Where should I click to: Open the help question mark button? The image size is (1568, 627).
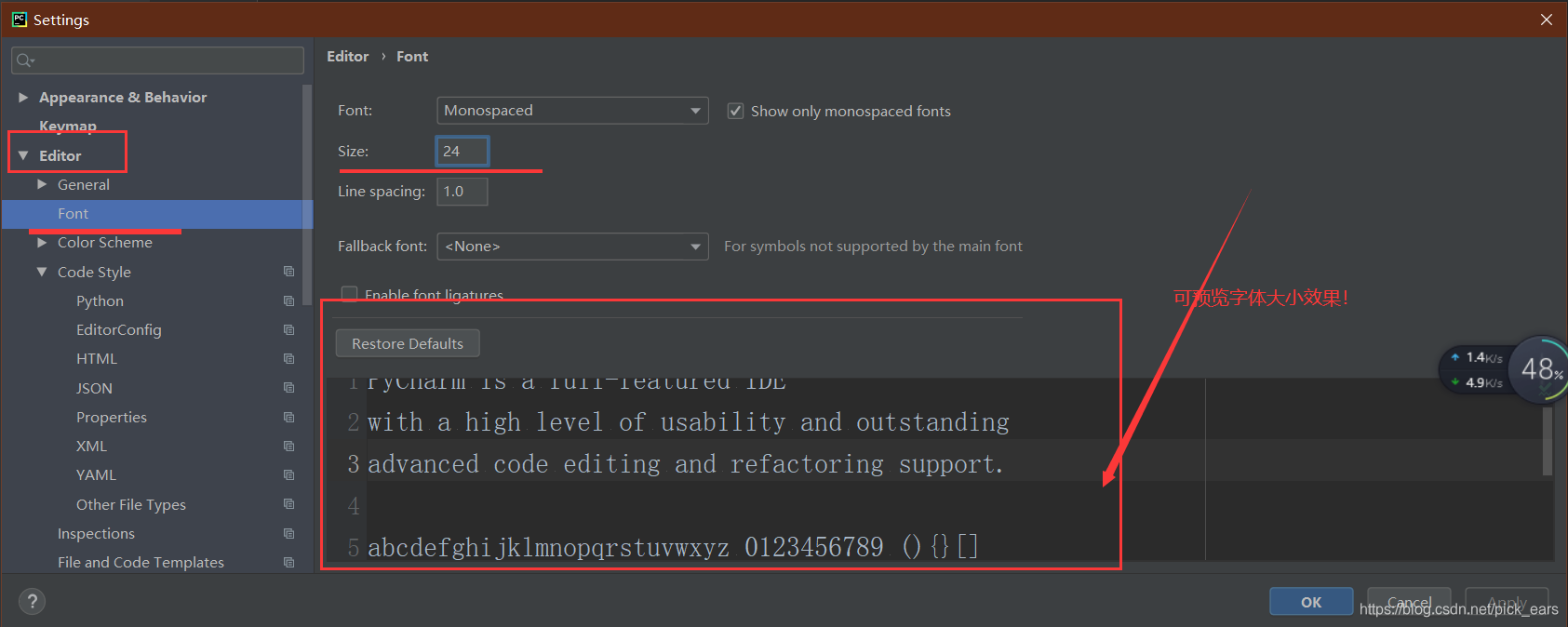pyautogui.click(x=32, y=601)
